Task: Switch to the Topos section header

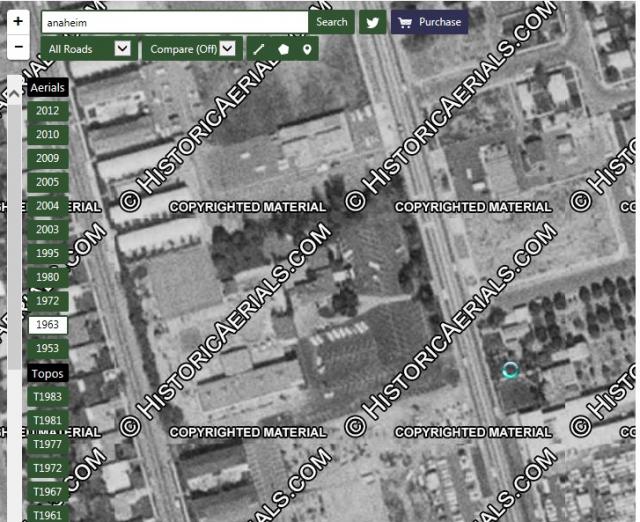Action: coord(47,374)
